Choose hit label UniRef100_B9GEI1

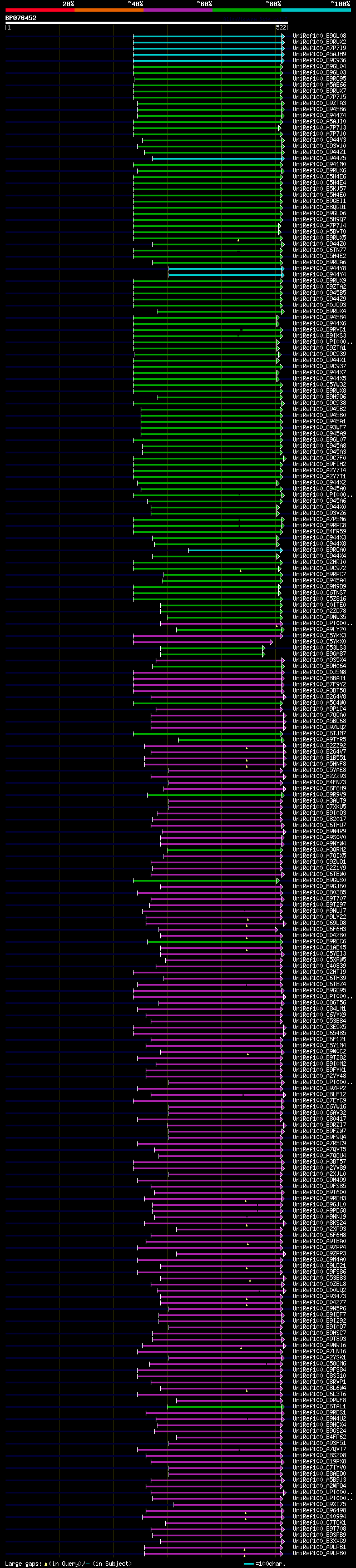(x=319, y=201)
